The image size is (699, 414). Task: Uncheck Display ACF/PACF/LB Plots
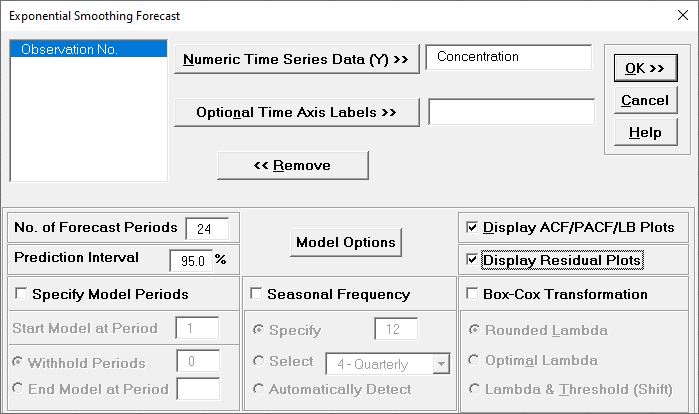point(472,228)
